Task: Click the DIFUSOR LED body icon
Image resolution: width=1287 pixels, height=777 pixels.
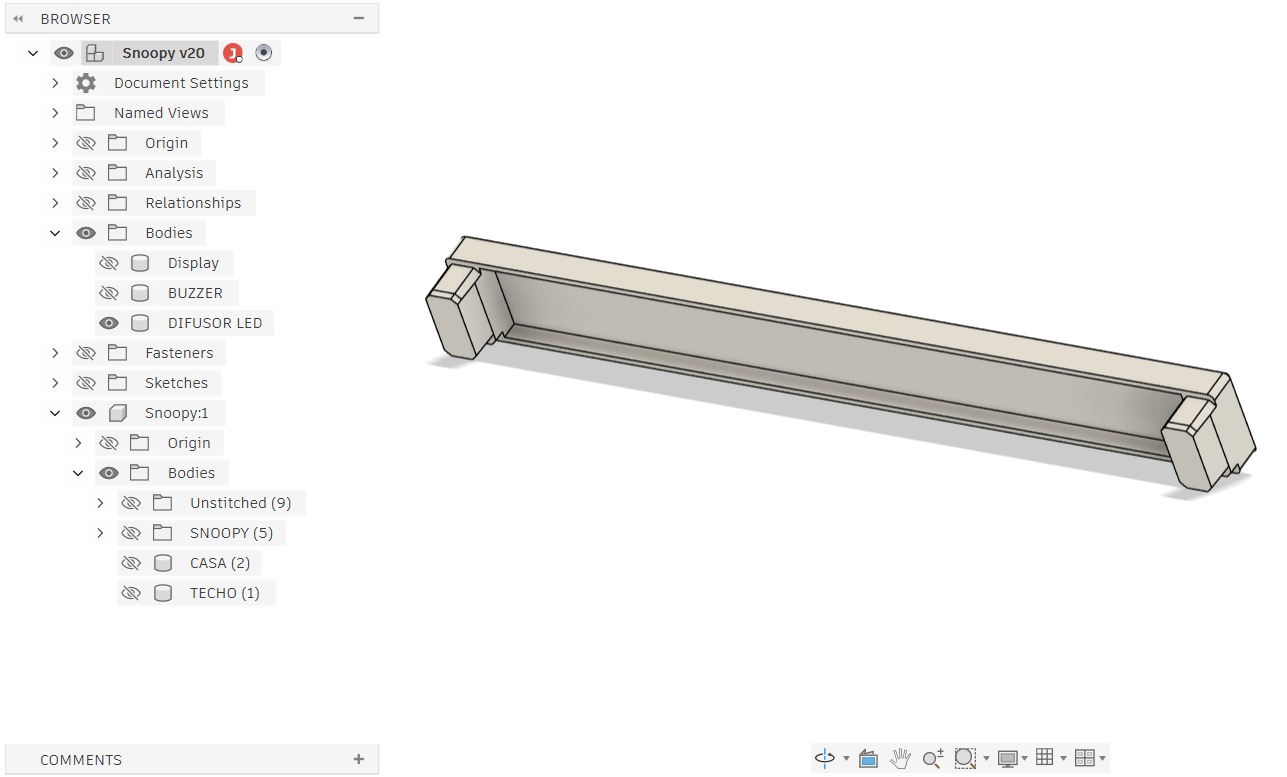Action: pos(140,323)
